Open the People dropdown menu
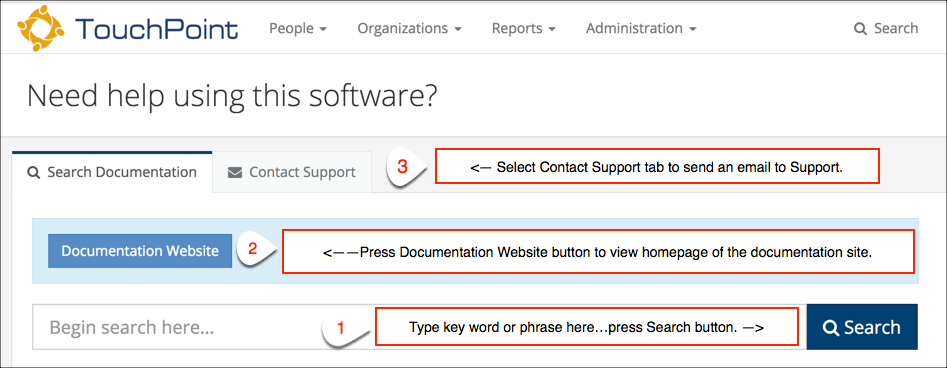Viewport: 947px width, 368px height. (x=298, y=28)
